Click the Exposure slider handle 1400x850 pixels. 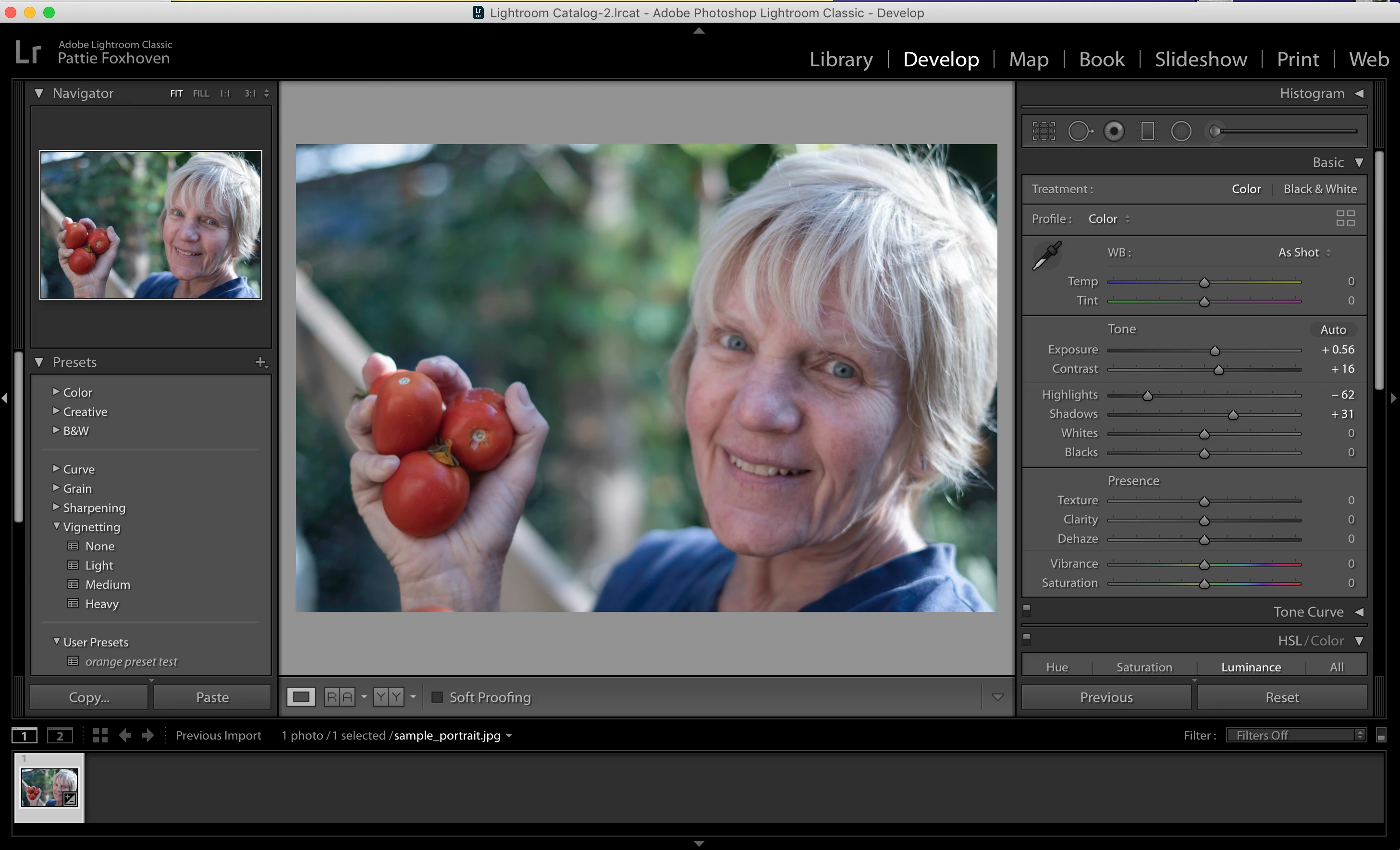pyautogui.click(x=1215, y=351)
